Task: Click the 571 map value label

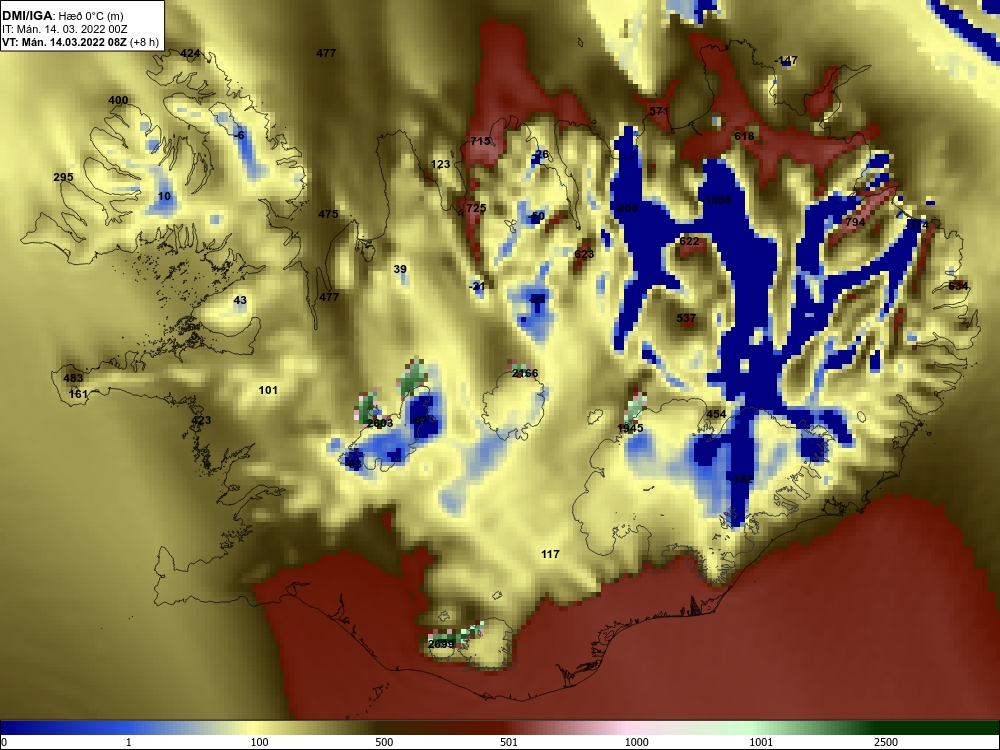Action: (x=659, y=112)
